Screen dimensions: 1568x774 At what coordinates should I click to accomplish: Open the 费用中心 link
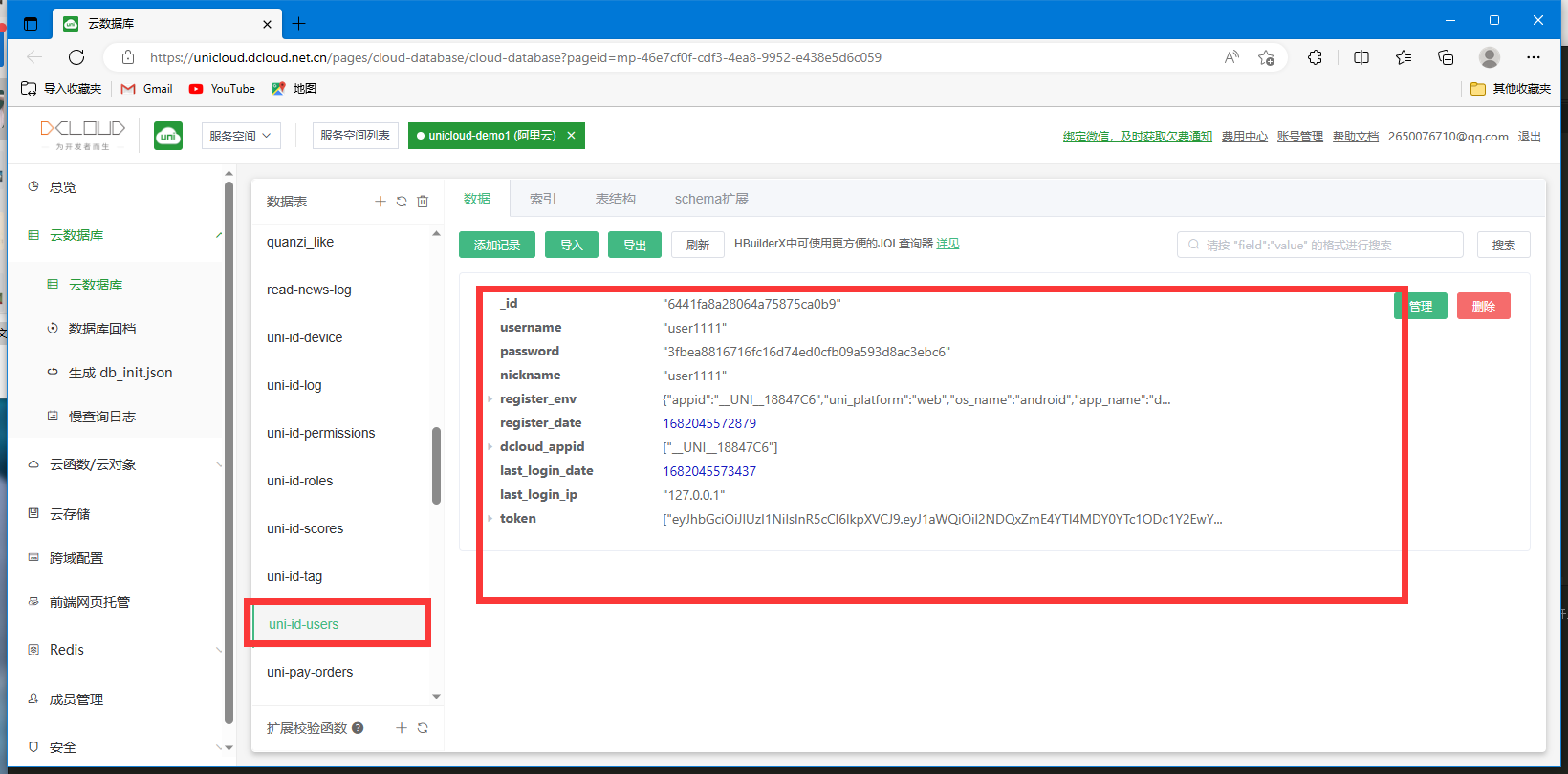coord(1244,137)
